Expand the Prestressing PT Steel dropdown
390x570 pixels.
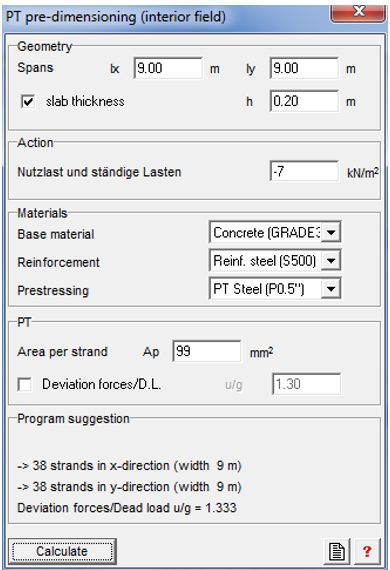click(x=331, y=289)
